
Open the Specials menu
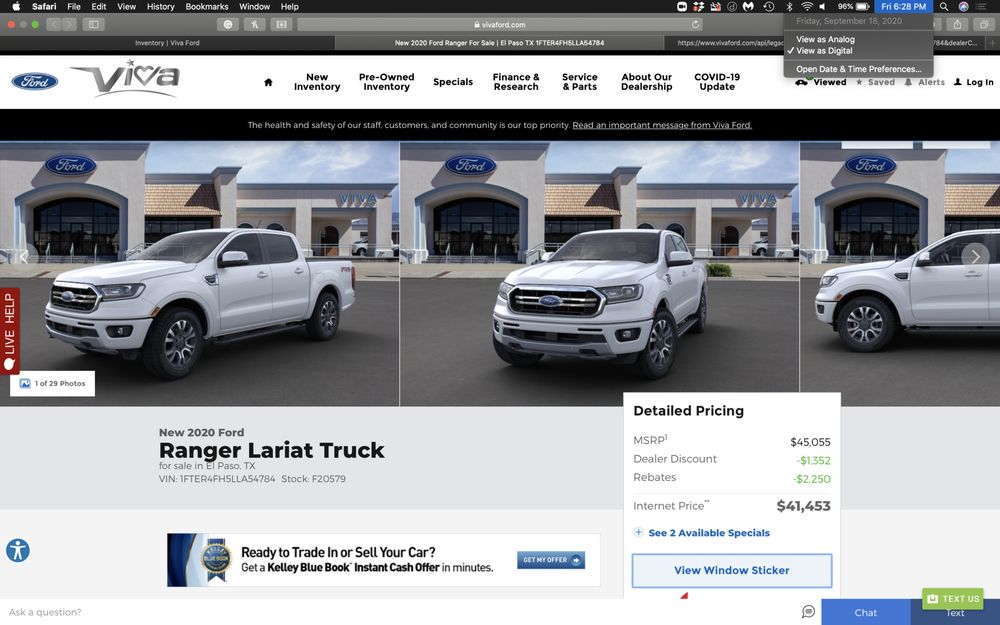(453, 82)
